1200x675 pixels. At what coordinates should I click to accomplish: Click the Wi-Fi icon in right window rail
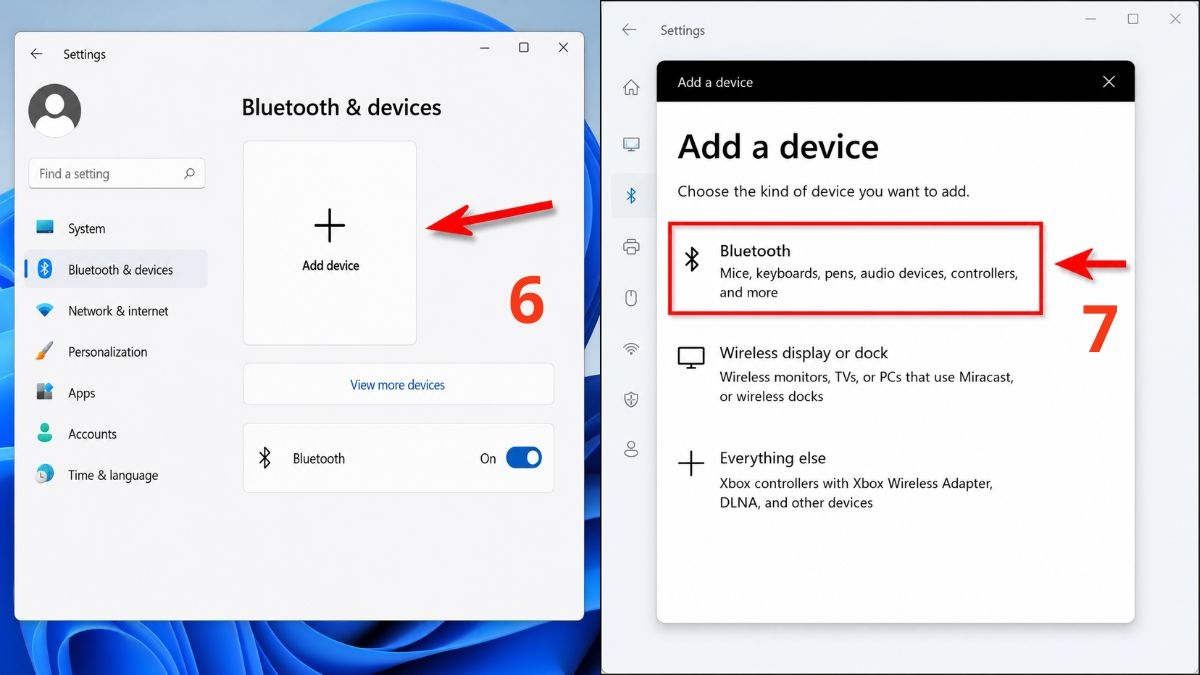[x=631, y=348]
